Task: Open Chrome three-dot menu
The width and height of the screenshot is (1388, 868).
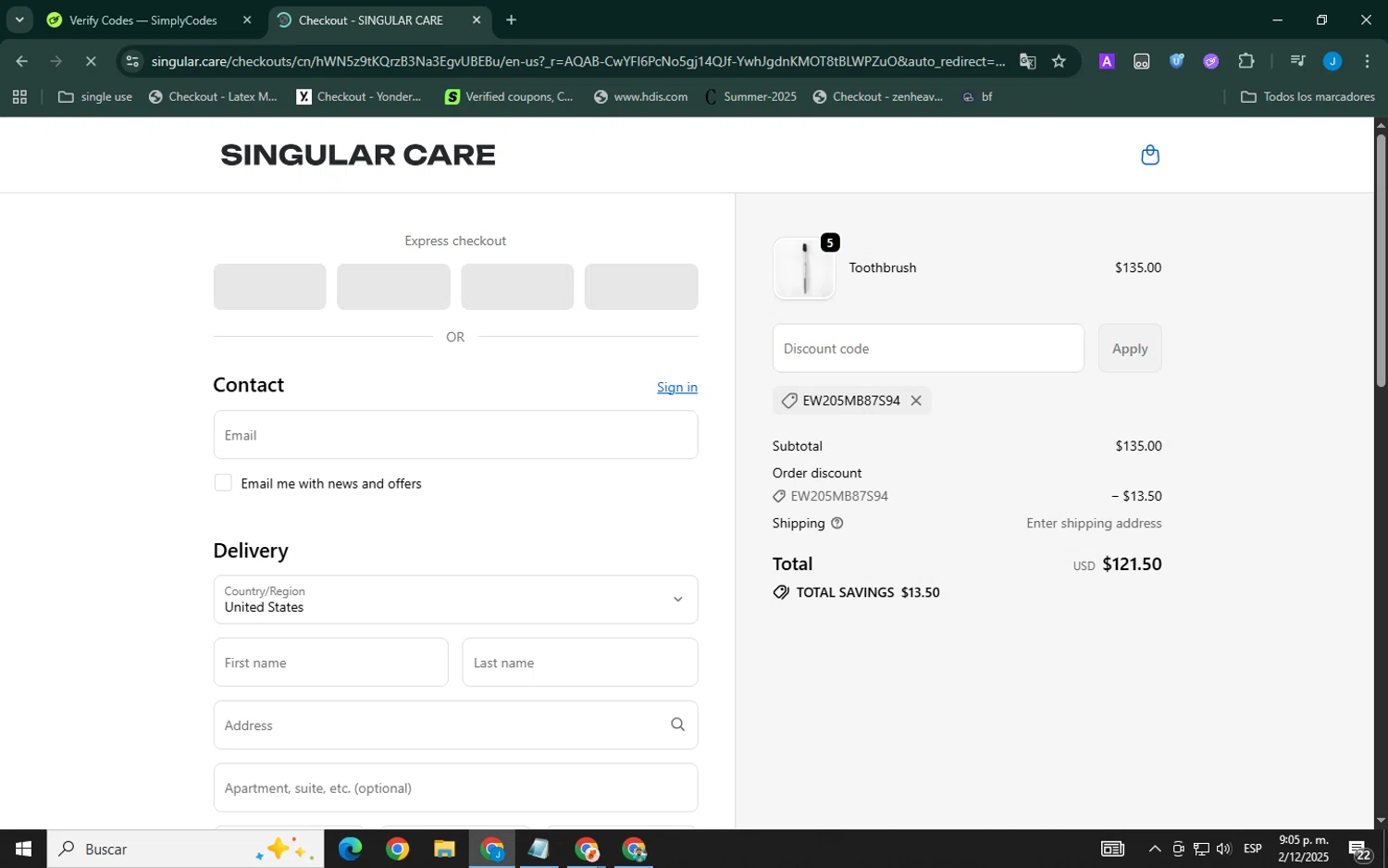Action: [1368, 62]
